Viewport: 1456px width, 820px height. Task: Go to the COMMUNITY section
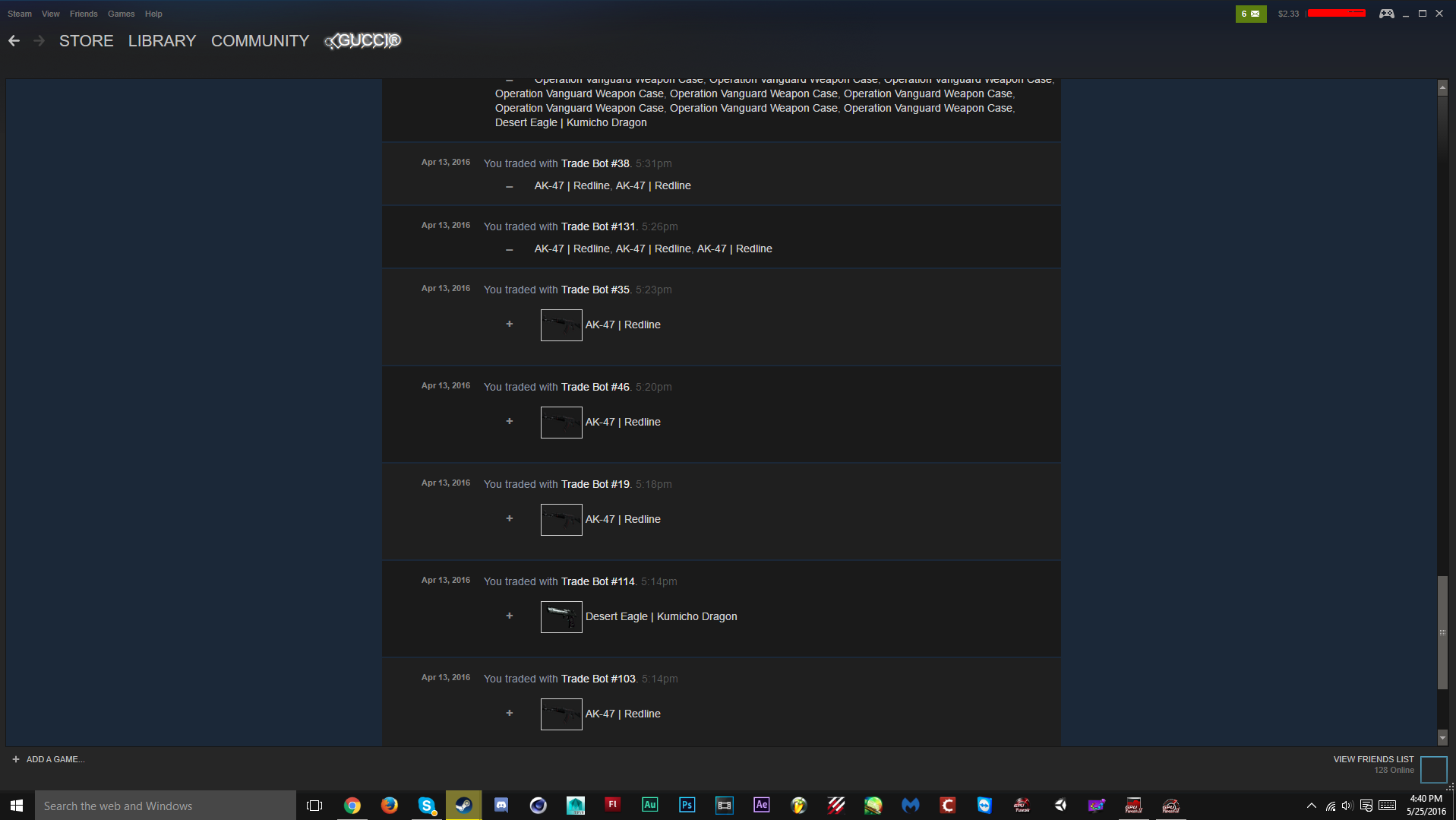(260, 41)
